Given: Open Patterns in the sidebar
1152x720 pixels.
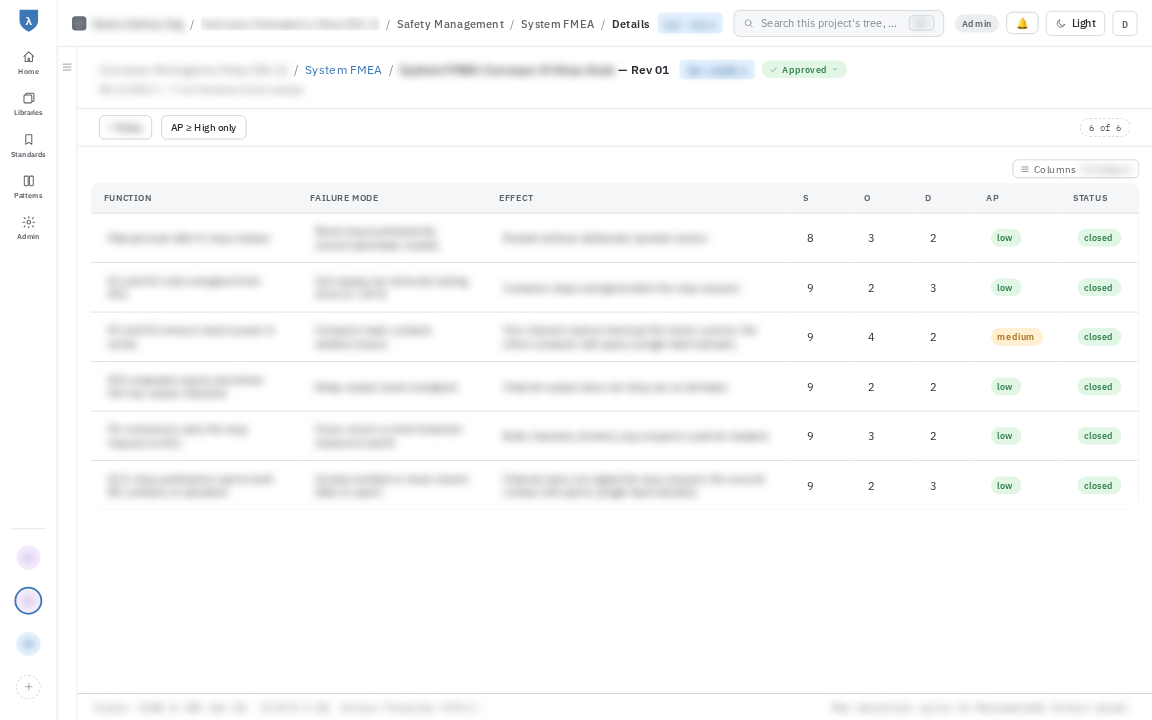Looking at the screenshot, I should pyautogui.click(x=28, y=187).
